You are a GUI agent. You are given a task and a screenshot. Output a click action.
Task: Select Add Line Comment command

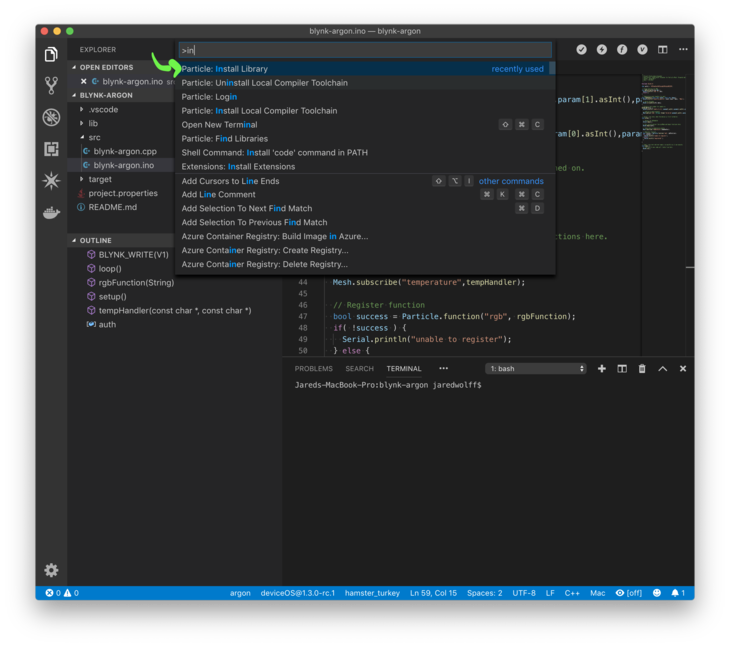pyautogui.click(x=363, y=195)
